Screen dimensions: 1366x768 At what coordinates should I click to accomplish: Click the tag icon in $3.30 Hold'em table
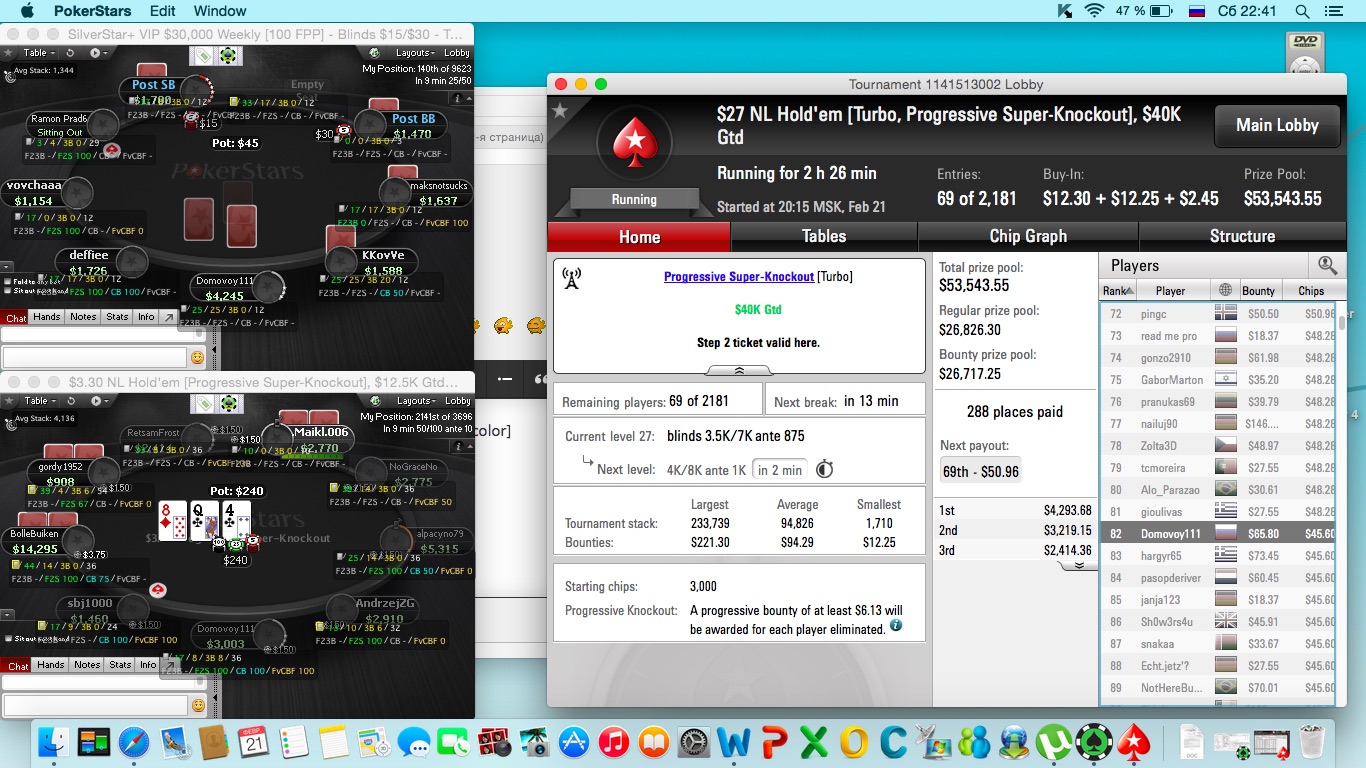tap(204, 403)
